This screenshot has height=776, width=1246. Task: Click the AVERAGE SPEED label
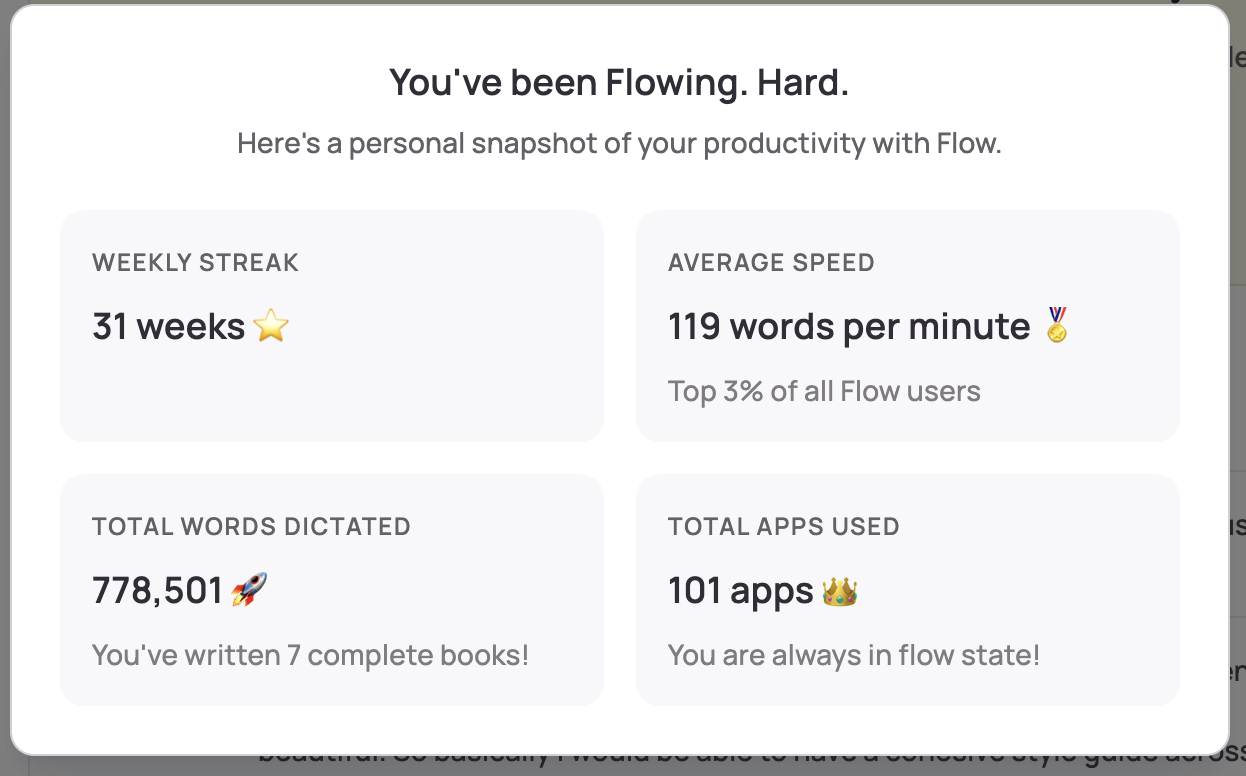(x=771, y=262)
